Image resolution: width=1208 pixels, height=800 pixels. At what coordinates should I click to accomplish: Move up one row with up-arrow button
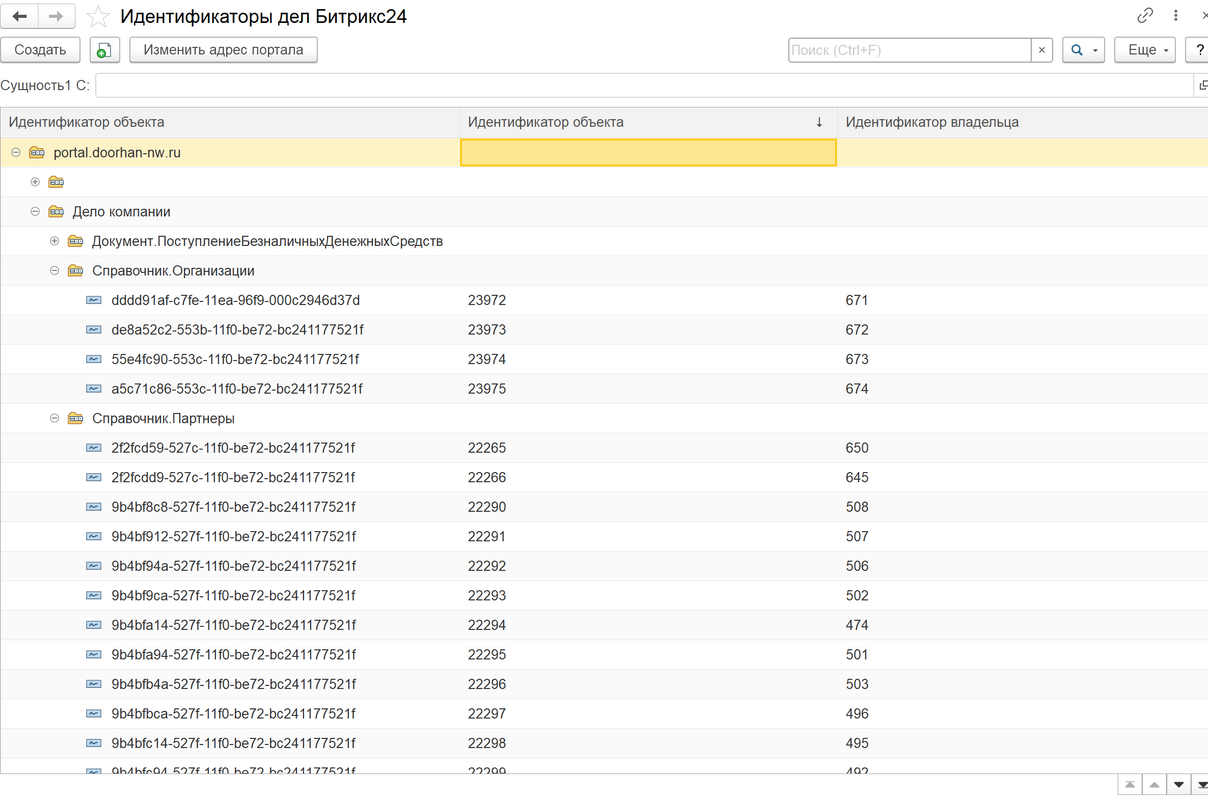click(x=1154, y=785)
